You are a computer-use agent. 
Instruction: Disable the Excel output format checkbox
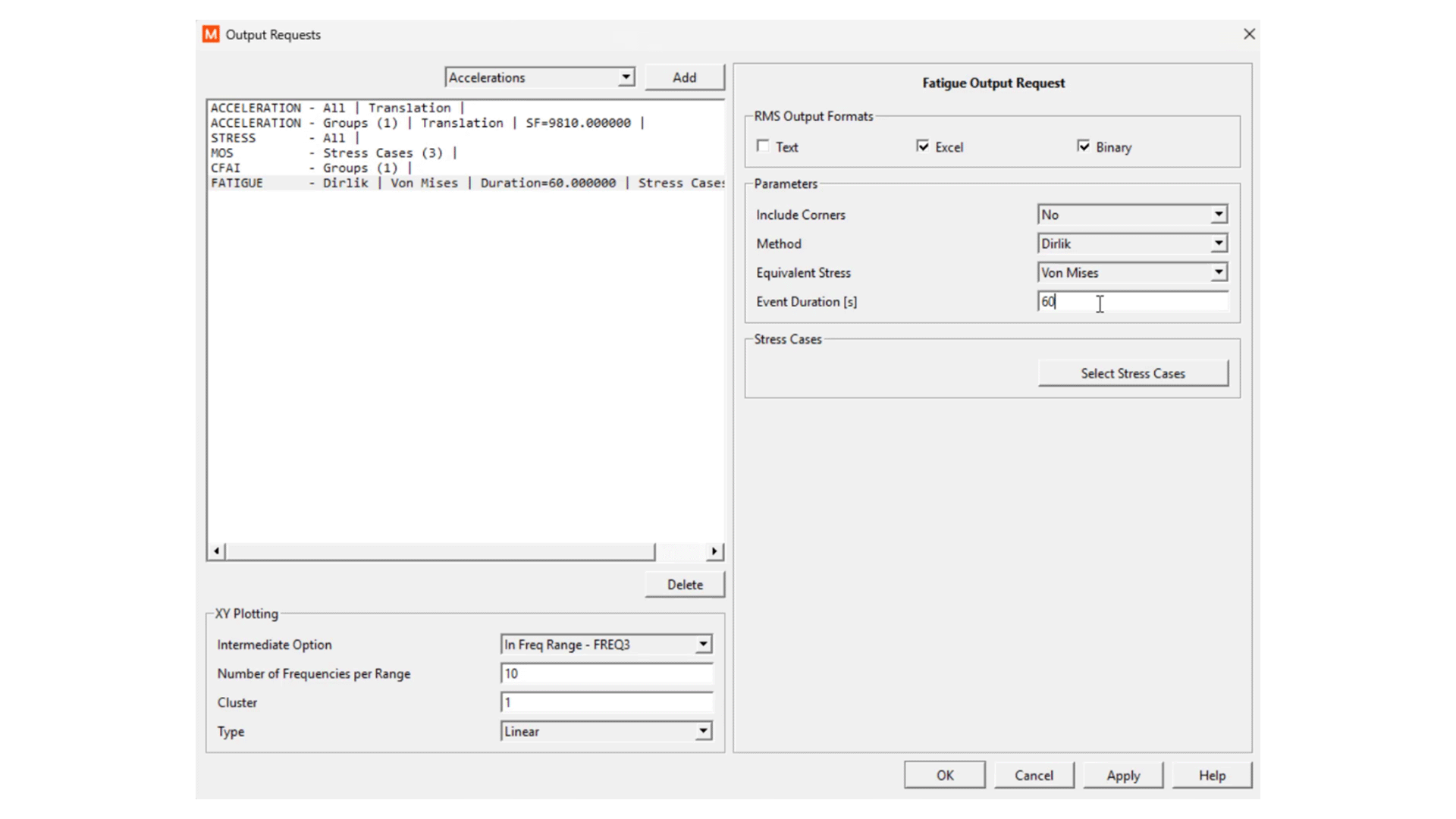pos(923,146)
